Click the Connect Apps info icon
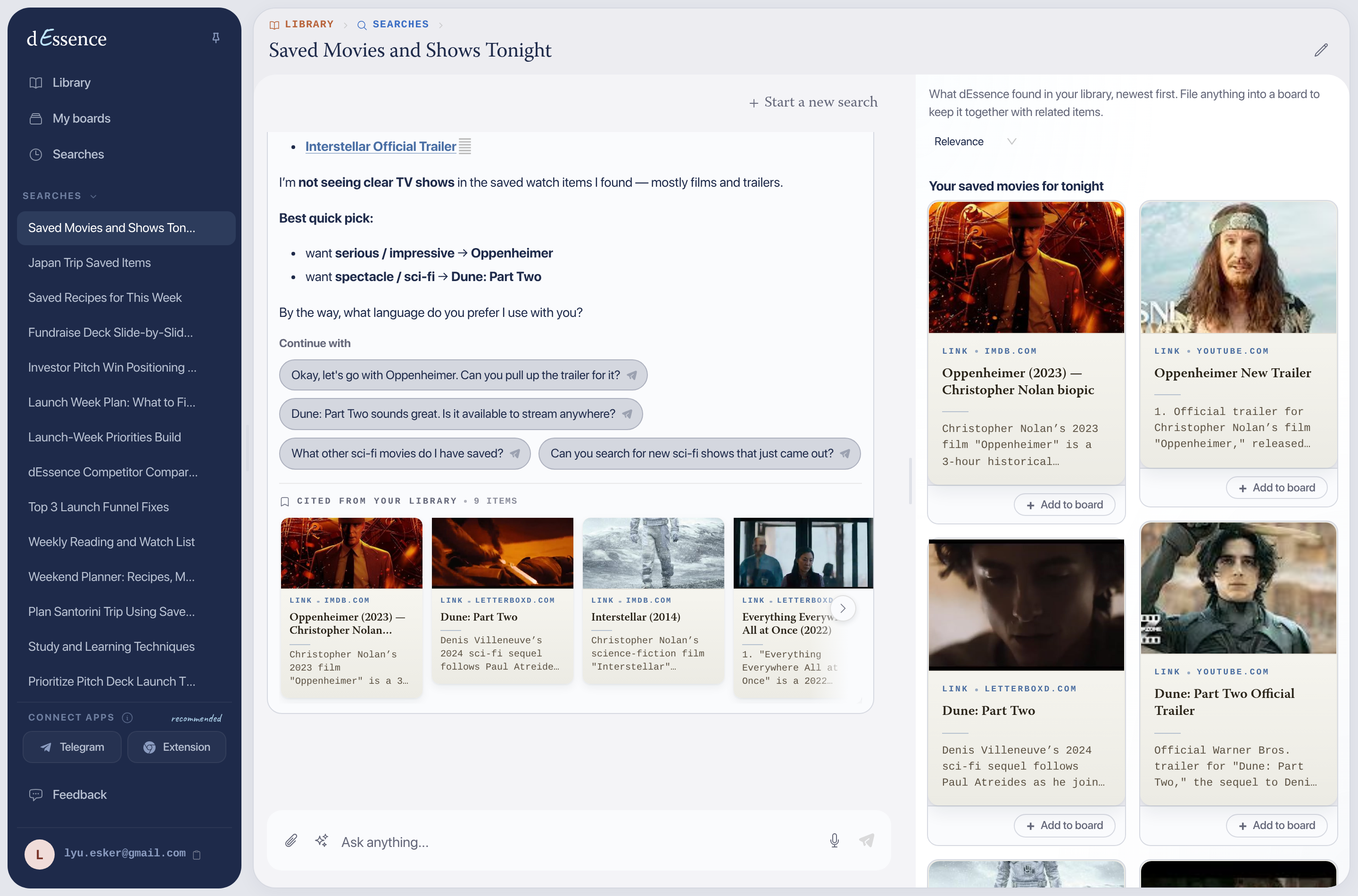The width and height of the screenshot is (1358, 896). tap(127, 717)
